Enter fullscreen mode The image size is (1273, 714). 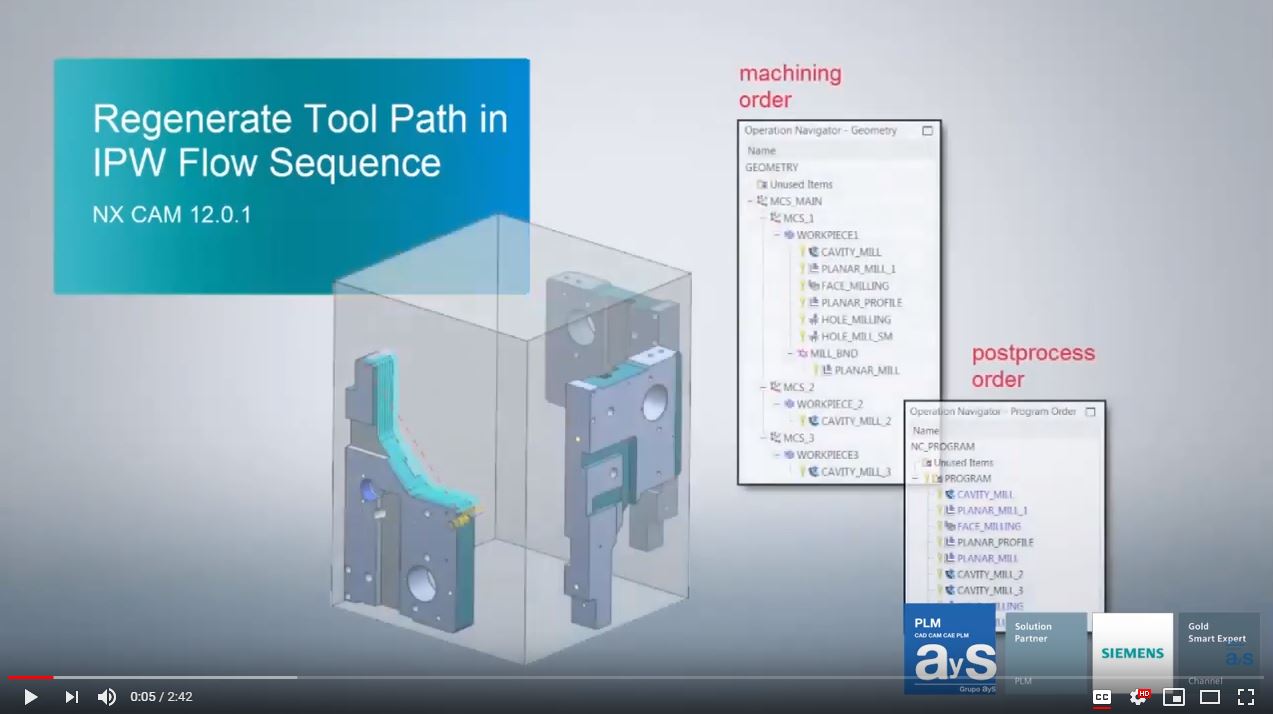pos(1246,697)
